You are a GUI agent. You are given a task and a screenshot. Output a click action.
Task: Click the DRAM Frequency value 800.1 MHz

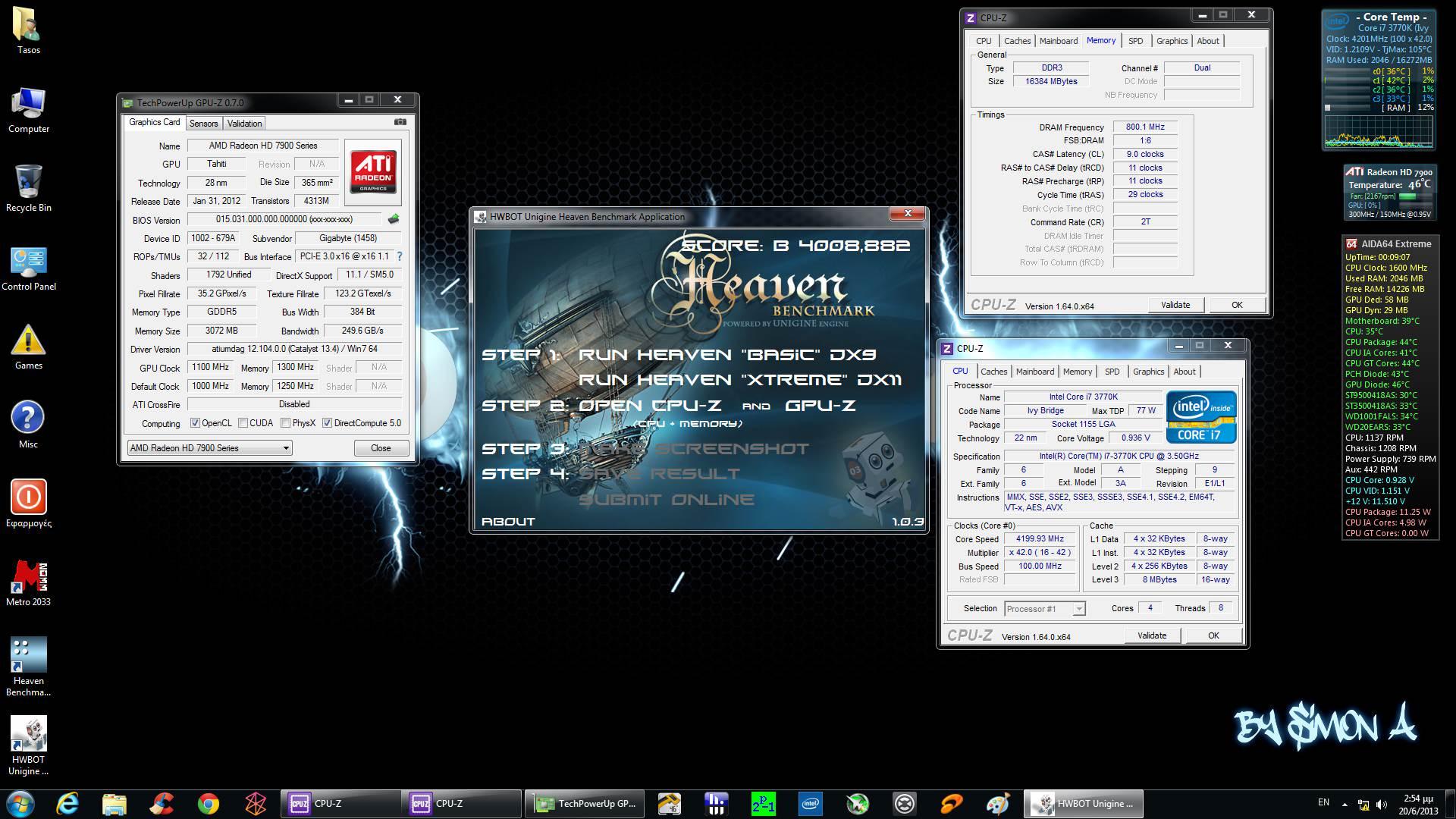pos(1145,127)
